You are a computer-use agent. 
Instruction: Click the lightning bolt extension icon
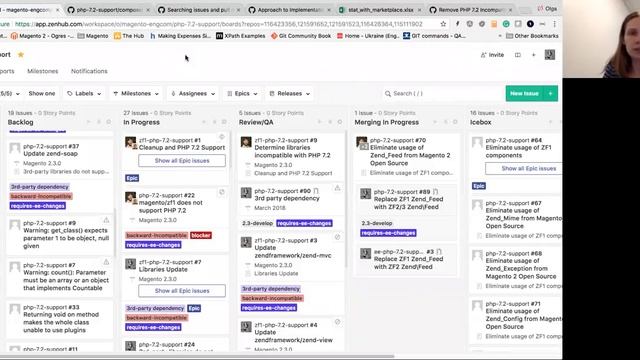[x=458, y=24]
